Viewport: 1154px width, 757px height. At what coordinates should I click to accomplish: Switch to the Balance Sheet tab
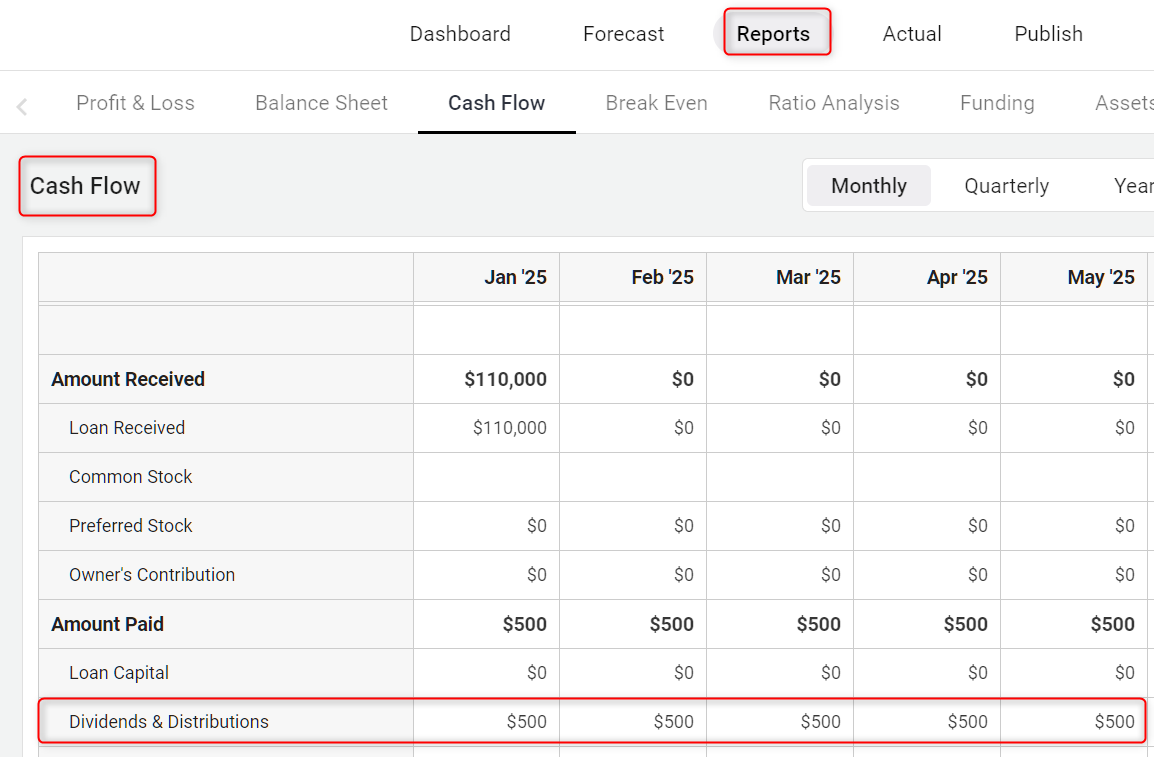click(x=321, y=103)
